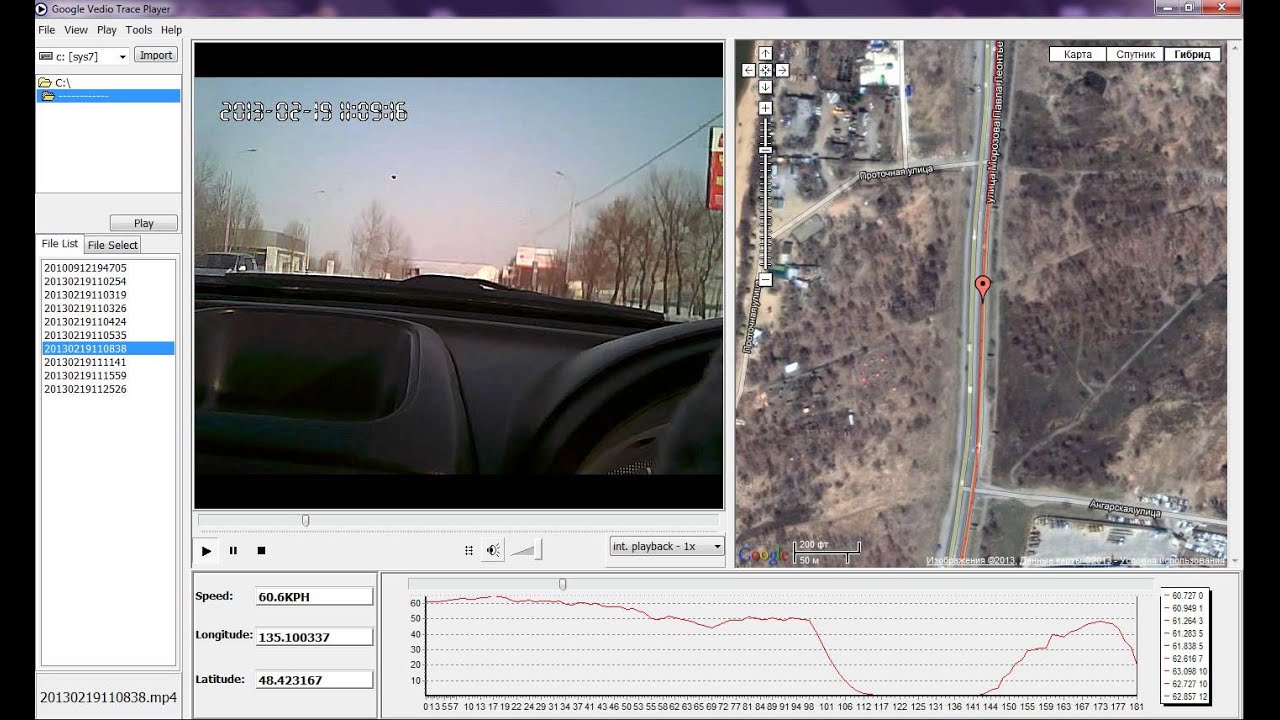Screen dimensions: 1280x720
Task: Click the red location marker on the map
Action: 983,287
